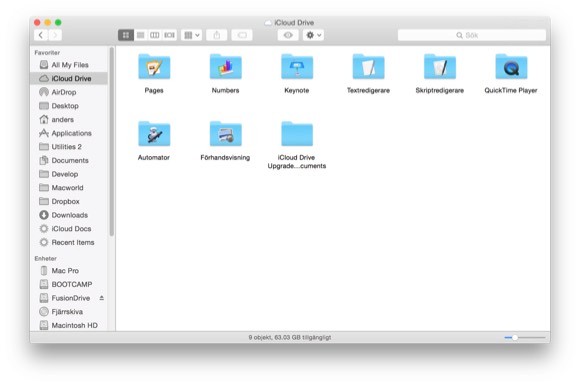Click in the Sök search field
The height and width of the screenshot is (386, 580).
(472, 35)
